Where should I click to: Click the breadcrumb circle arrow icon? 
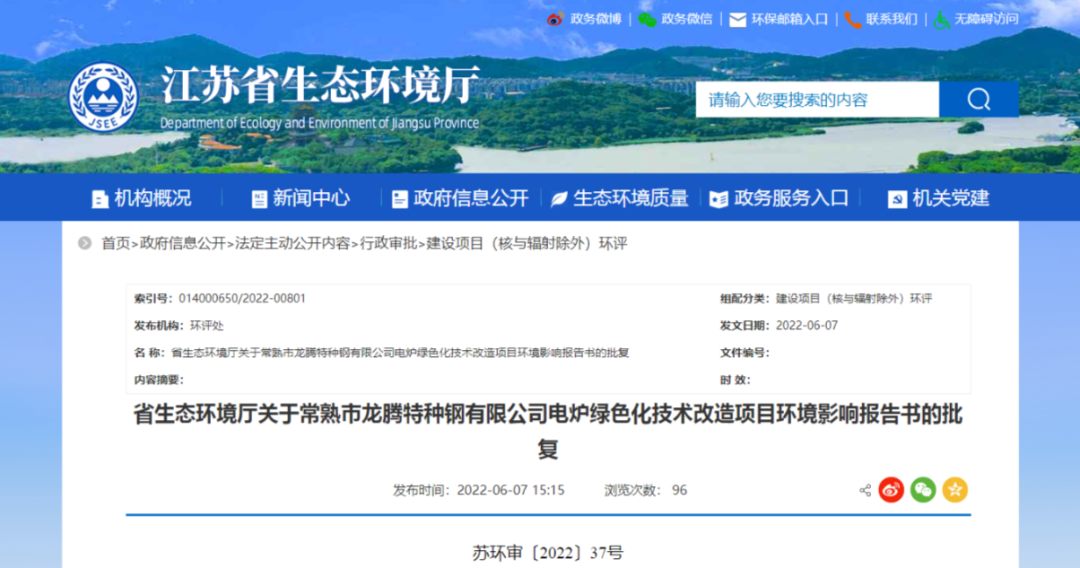tap(85, 243)
